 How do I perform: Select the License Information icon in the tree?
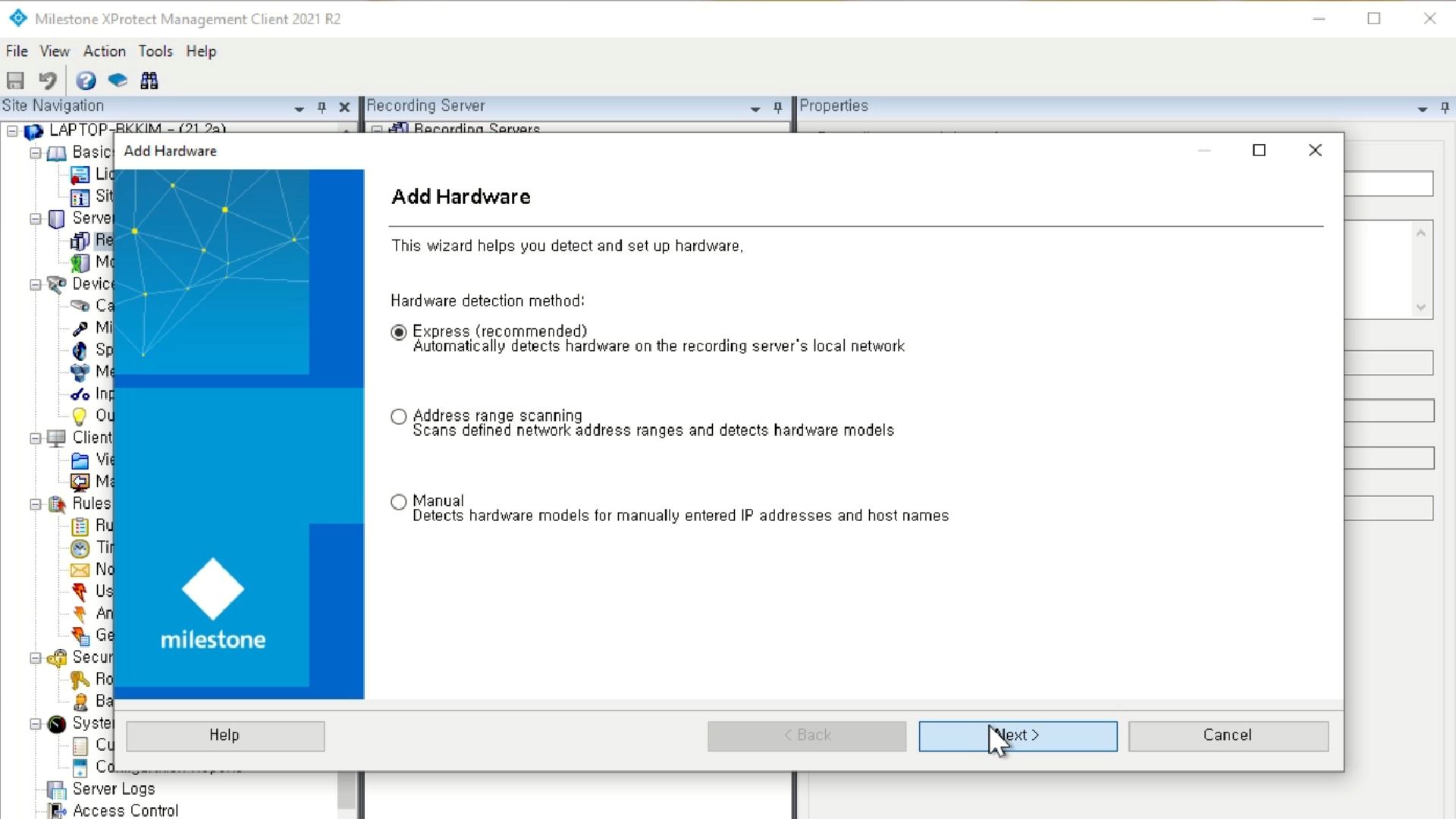coord(80,175)
